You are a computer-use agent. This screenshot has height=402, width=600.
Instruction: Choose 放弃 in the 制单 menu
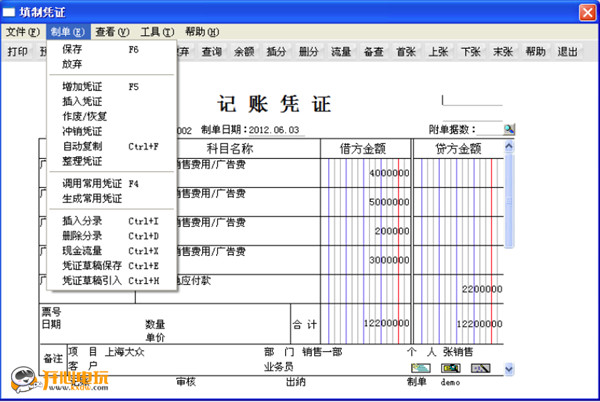click(111, 64)
